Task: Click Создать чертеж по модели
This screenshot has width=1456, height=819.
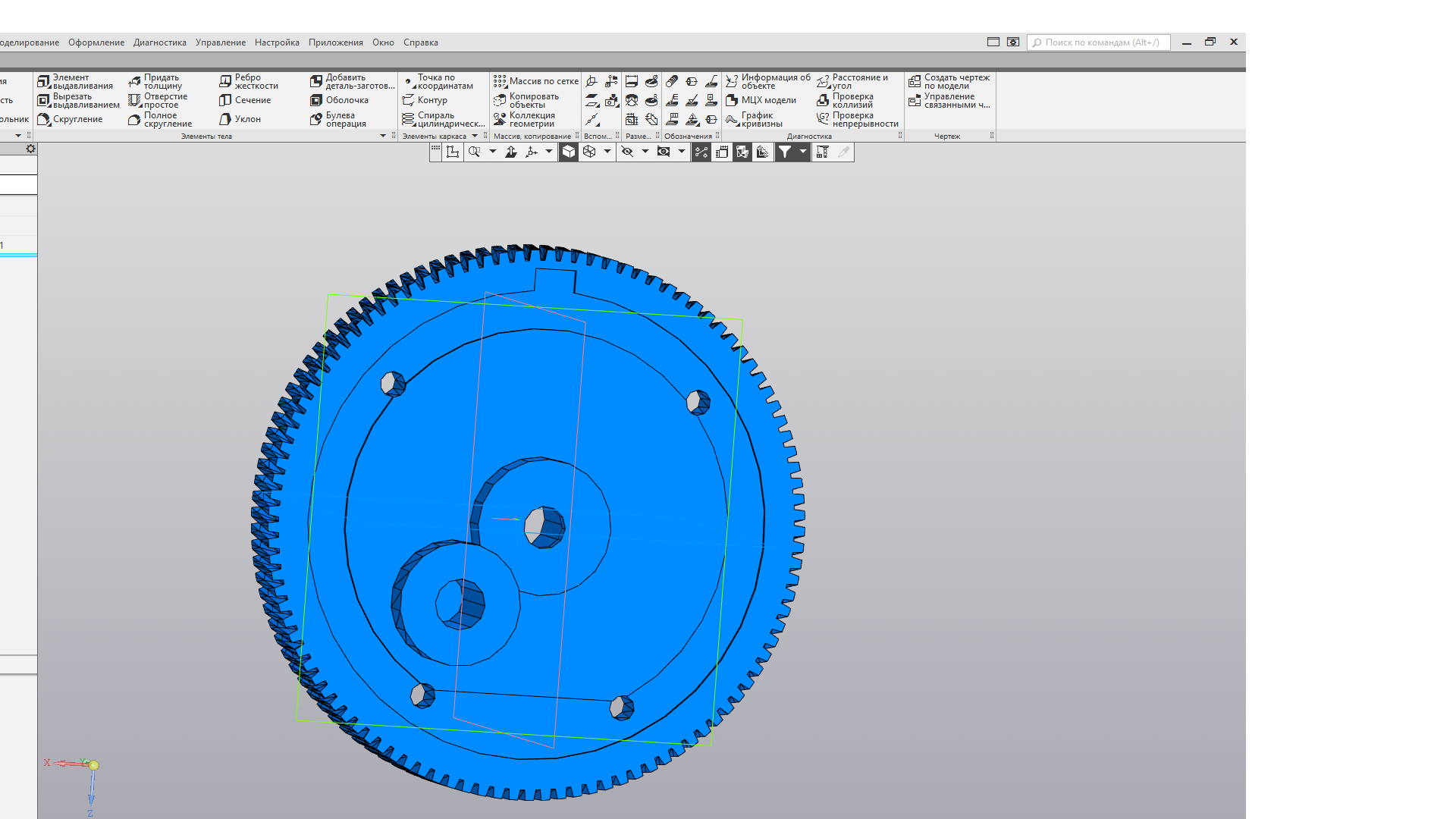Action: pos(949,81)
